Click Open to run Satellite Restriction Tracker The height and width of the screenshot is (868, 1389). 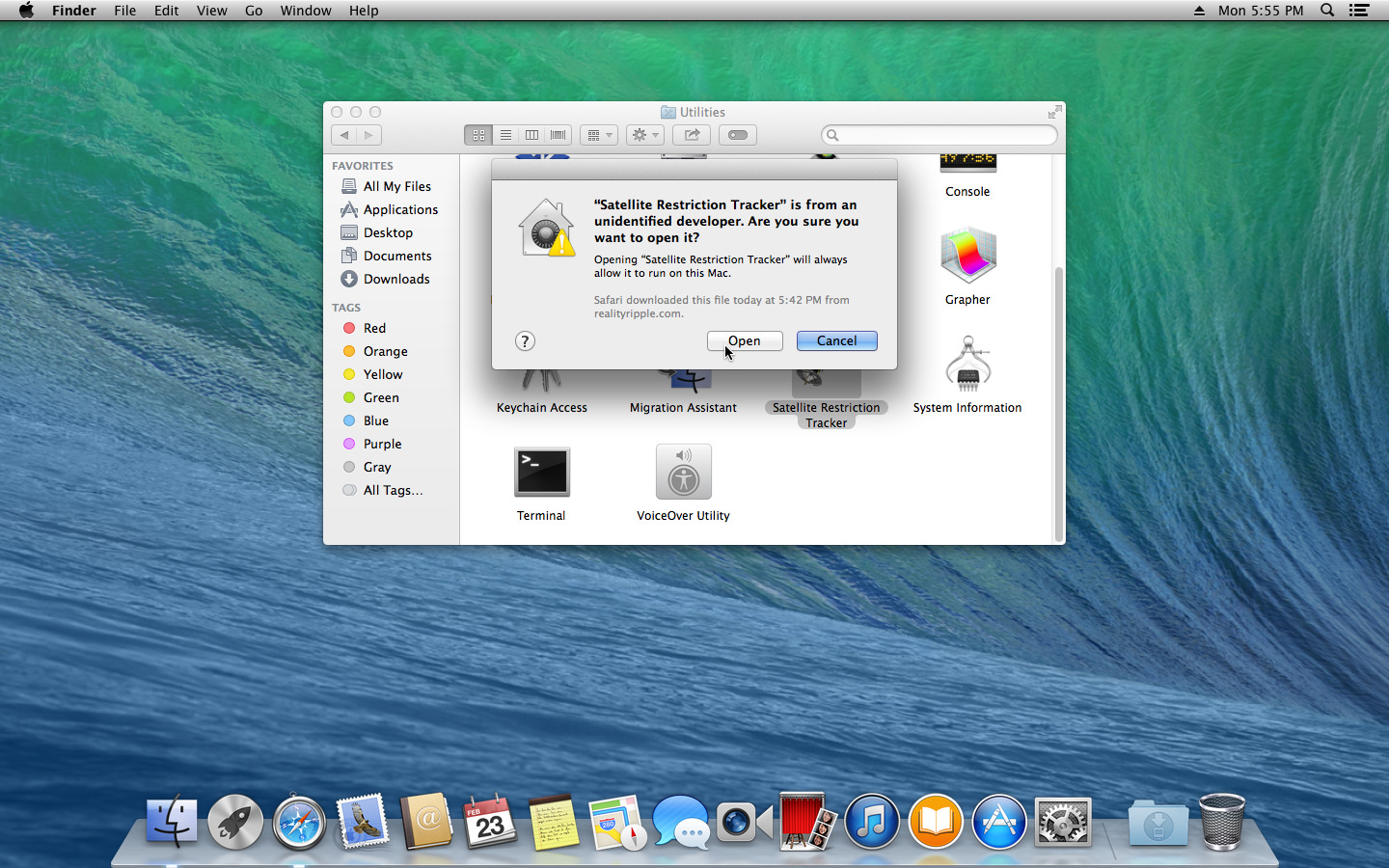point(744,340)
